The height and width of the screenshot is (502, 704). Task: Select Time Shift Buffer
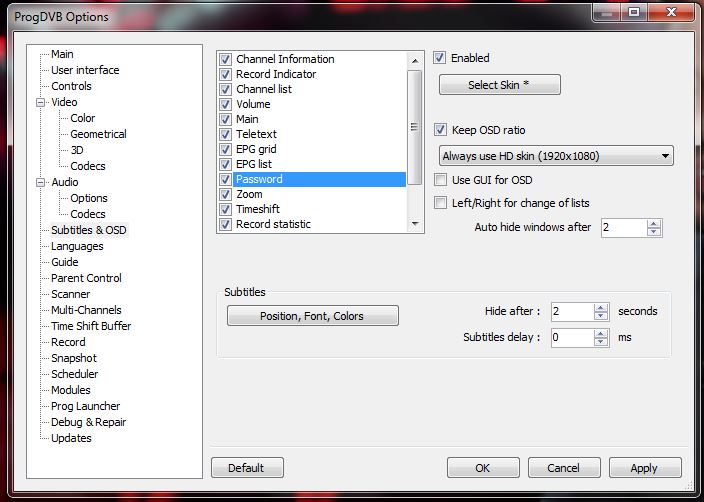(91, 326)
